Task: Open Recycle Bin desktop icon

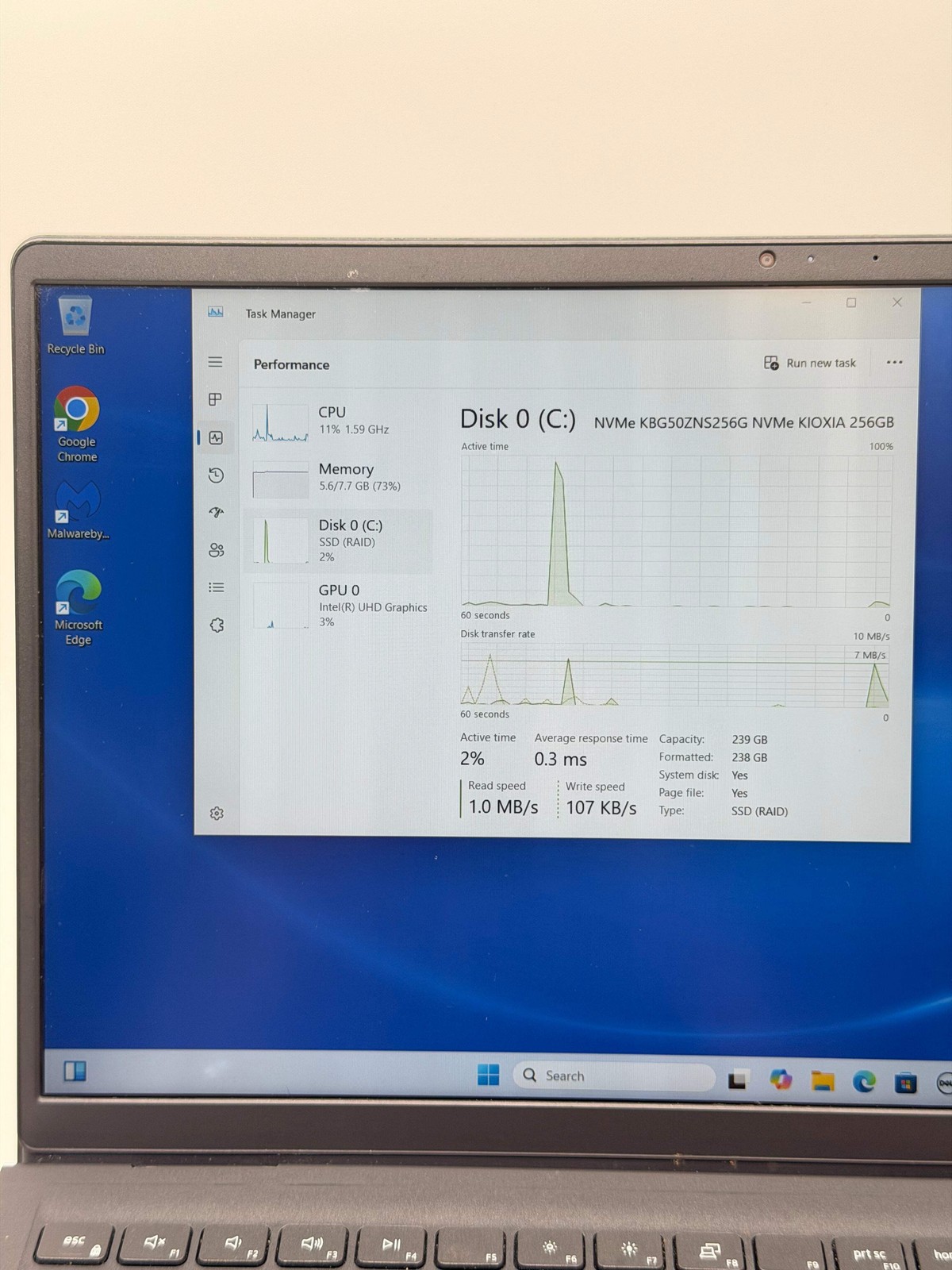Action: 75,325
